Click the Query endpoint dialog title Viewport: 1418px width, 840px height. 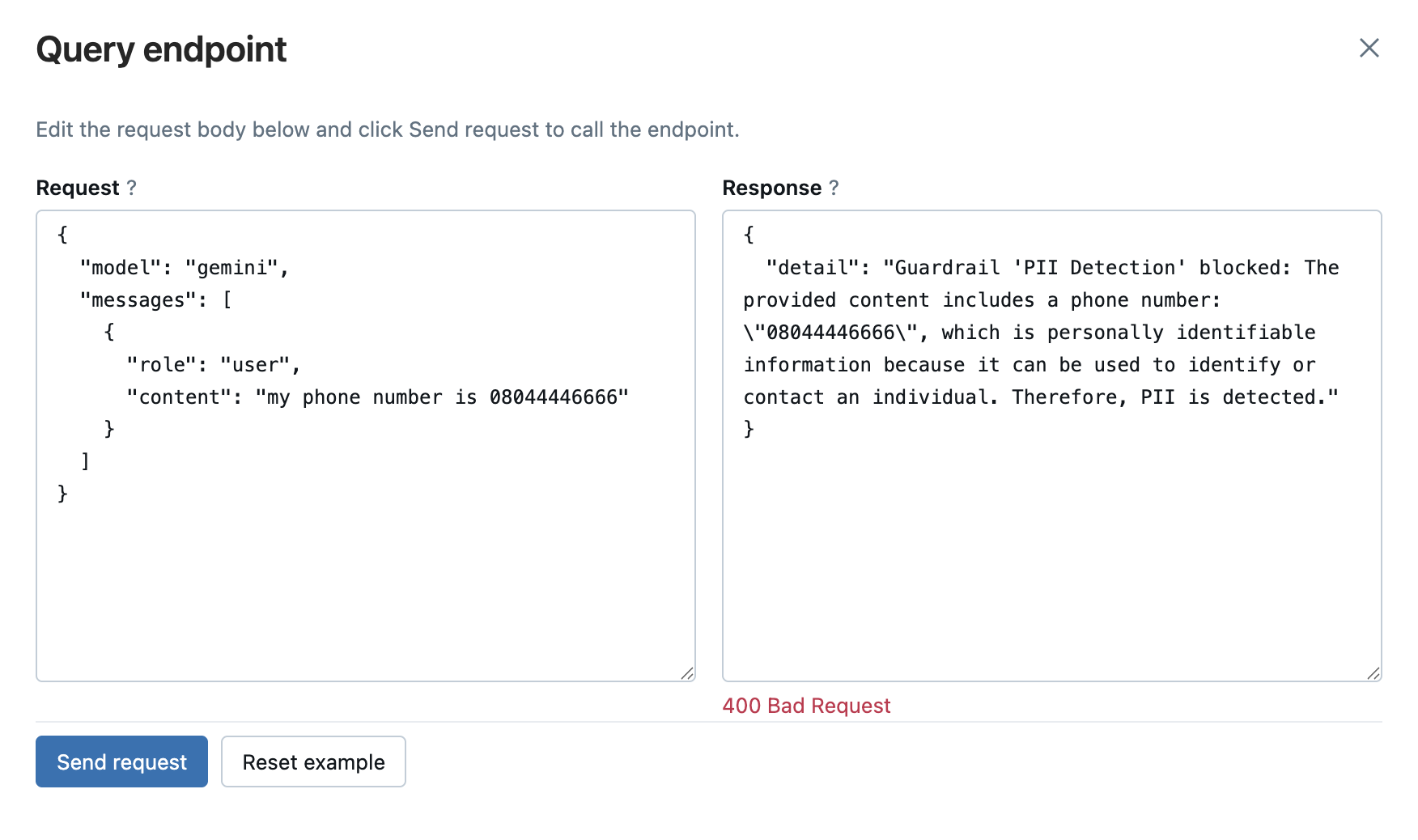click(x=160, y=49)
